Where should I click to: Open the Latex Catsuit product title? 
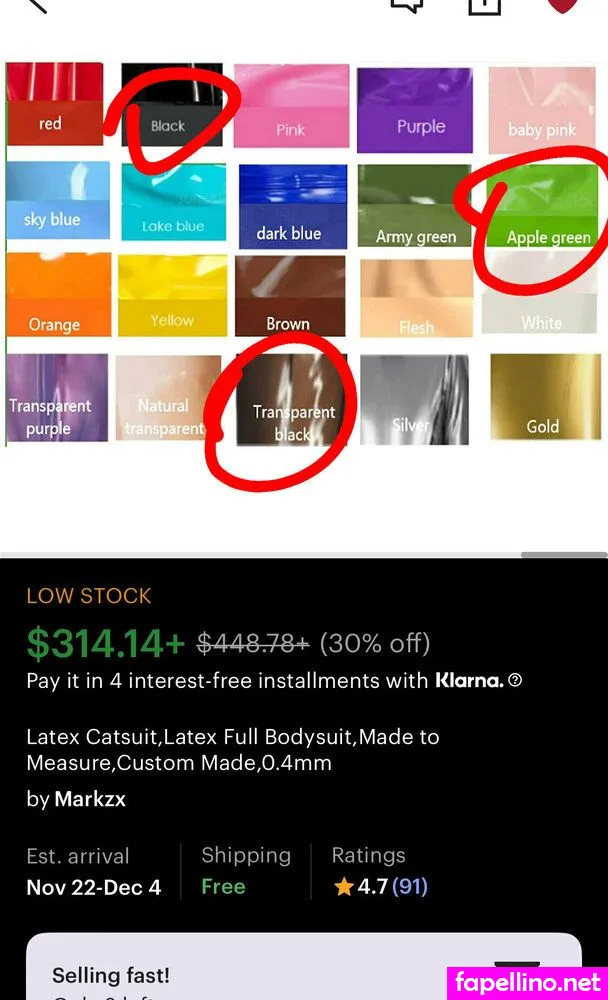click(233, 750)
